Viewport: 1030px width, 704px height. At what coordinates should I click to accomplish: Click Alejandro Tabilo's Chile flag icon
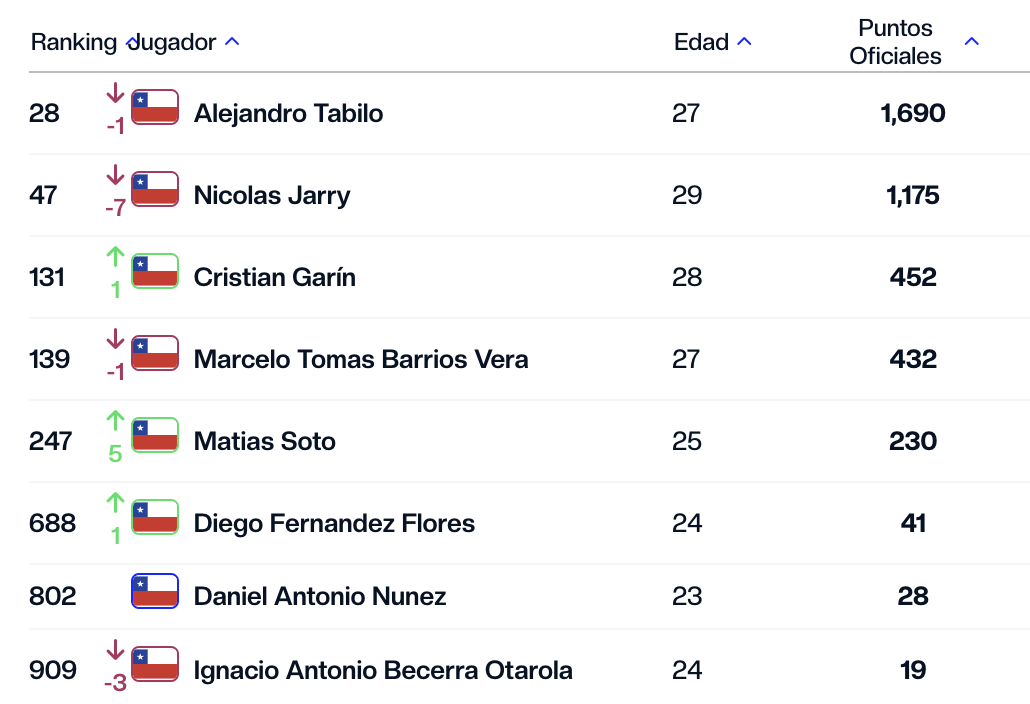pos(155,107)
